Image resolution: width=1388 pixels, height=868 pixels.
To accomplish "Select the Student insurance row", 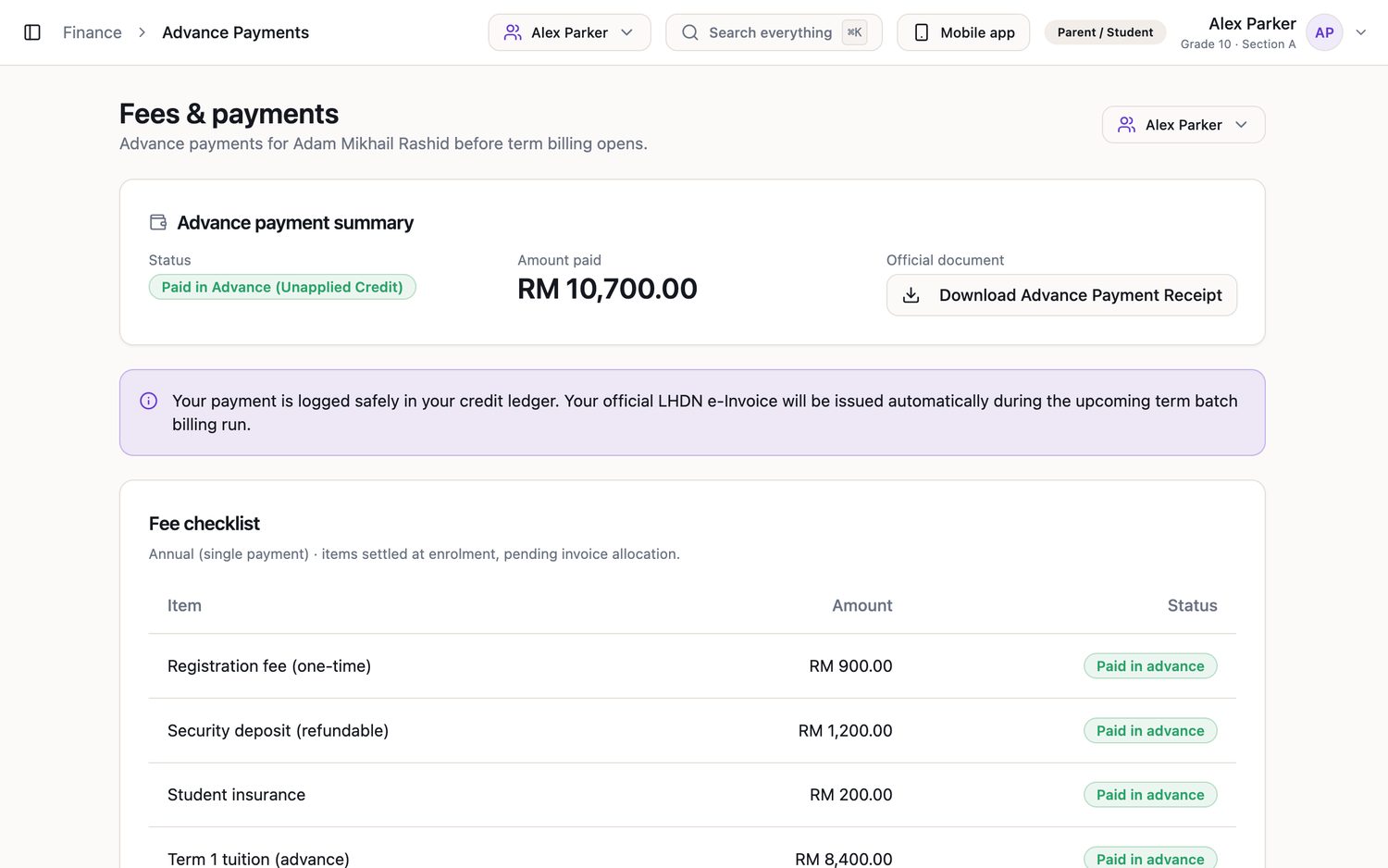I will (692, 795).
